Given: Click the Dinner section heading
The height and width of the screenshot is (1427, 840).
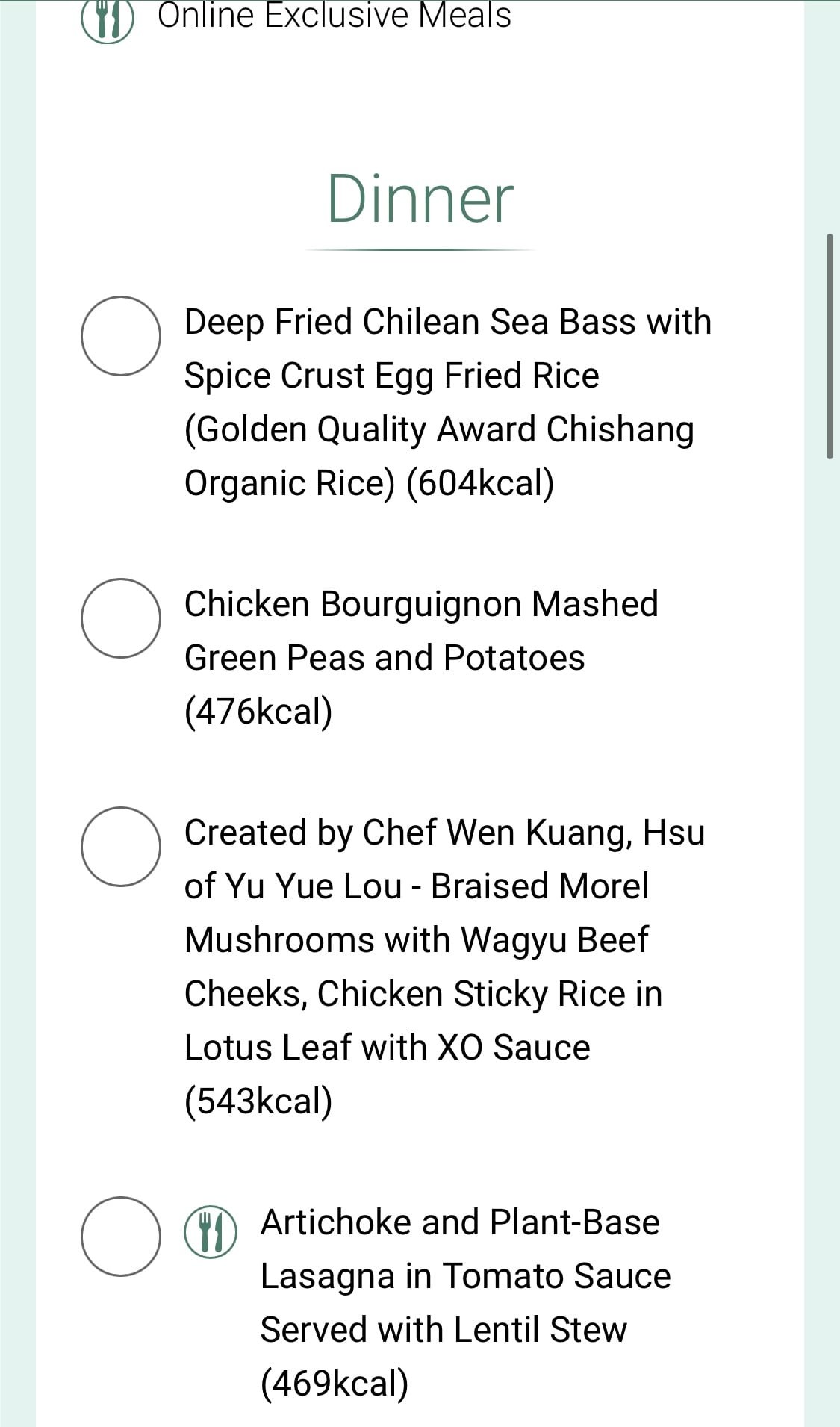Looking at the screenshot, I should point(420,199).
